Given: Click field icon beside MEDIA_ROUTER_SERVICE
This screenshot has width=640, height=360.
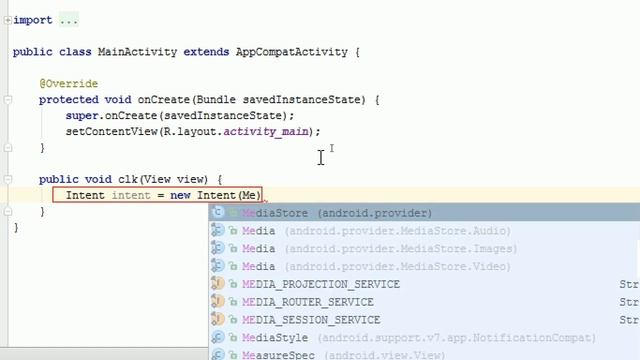Looking at the screenshot, I should tap(218, 302).
